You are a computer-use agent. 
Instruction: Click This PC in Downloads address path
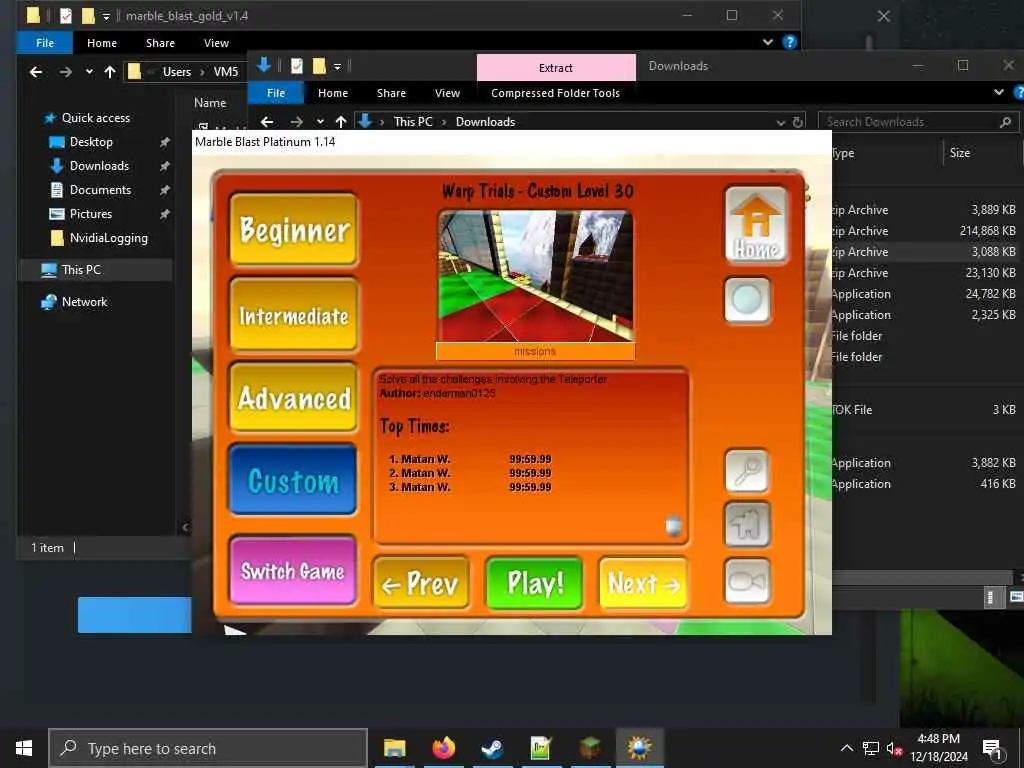[413, 122]
